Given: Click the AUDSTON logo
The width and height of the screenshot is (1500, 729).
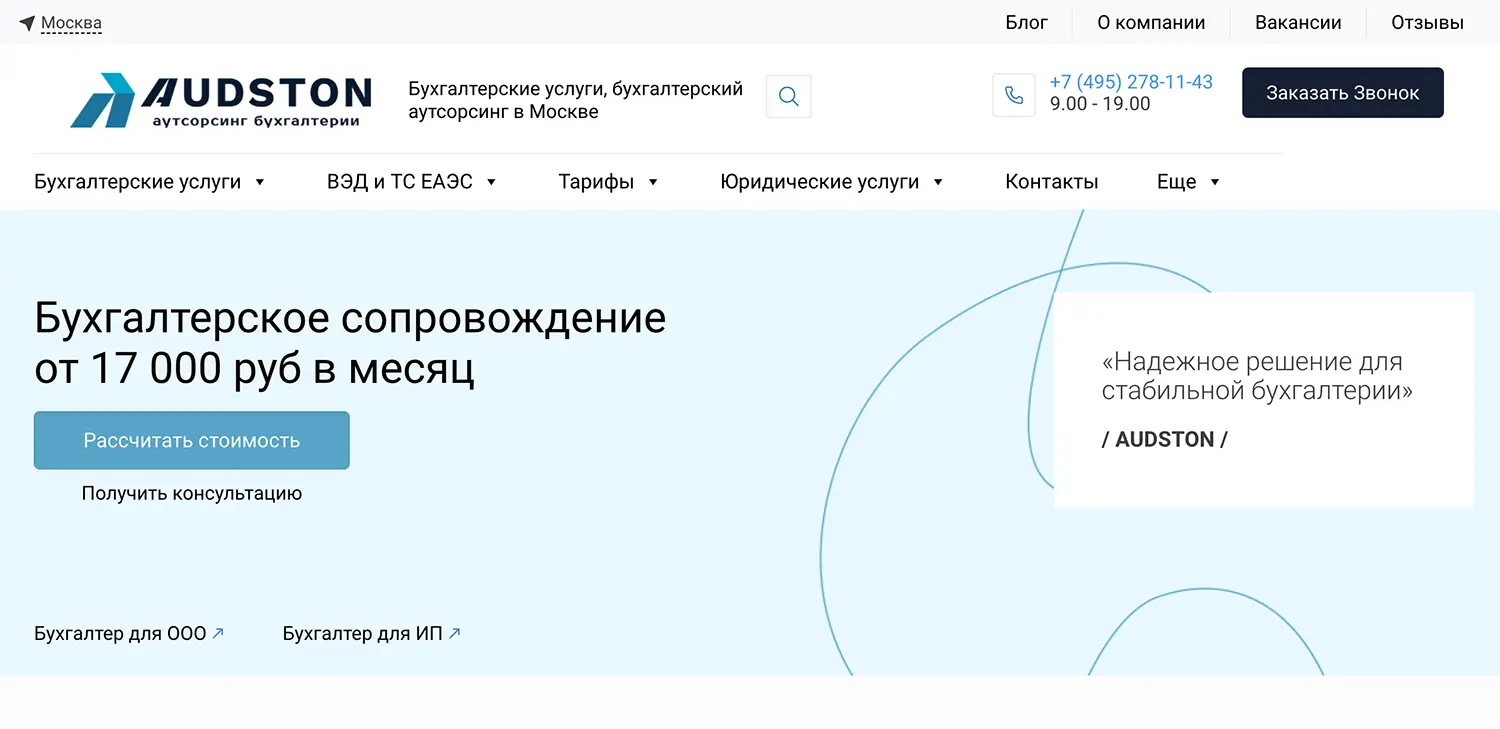Looking at the screenshot, I should (x=221, y=100).
